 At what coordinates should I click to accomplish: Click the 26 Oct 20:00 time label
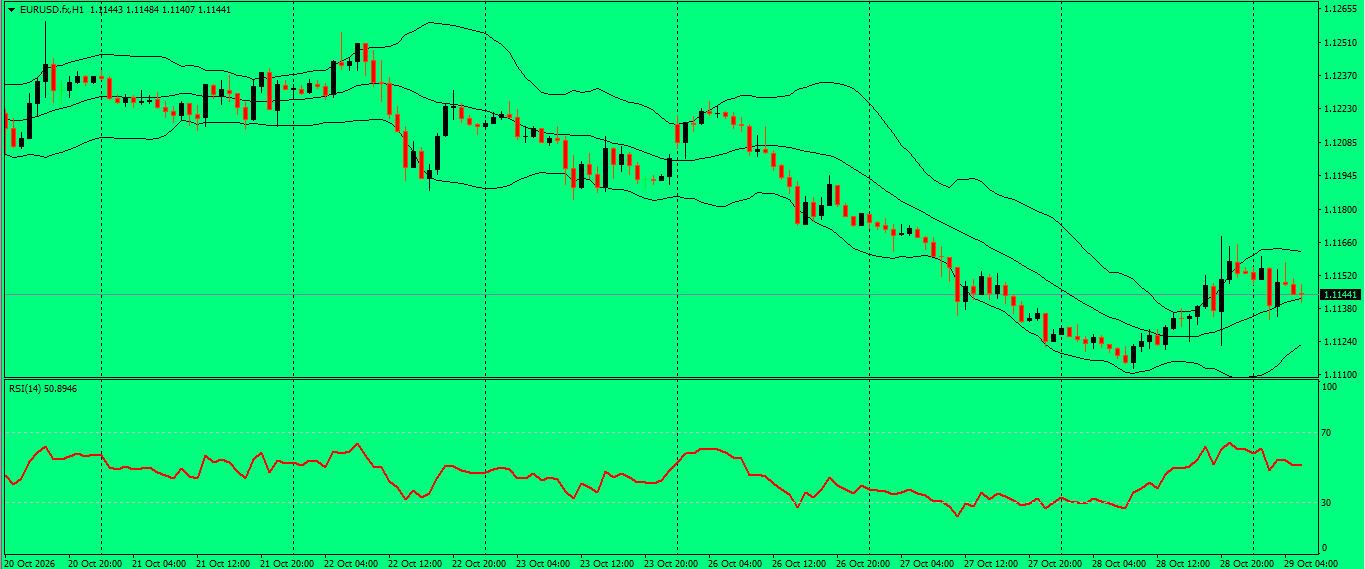point(862,564)
